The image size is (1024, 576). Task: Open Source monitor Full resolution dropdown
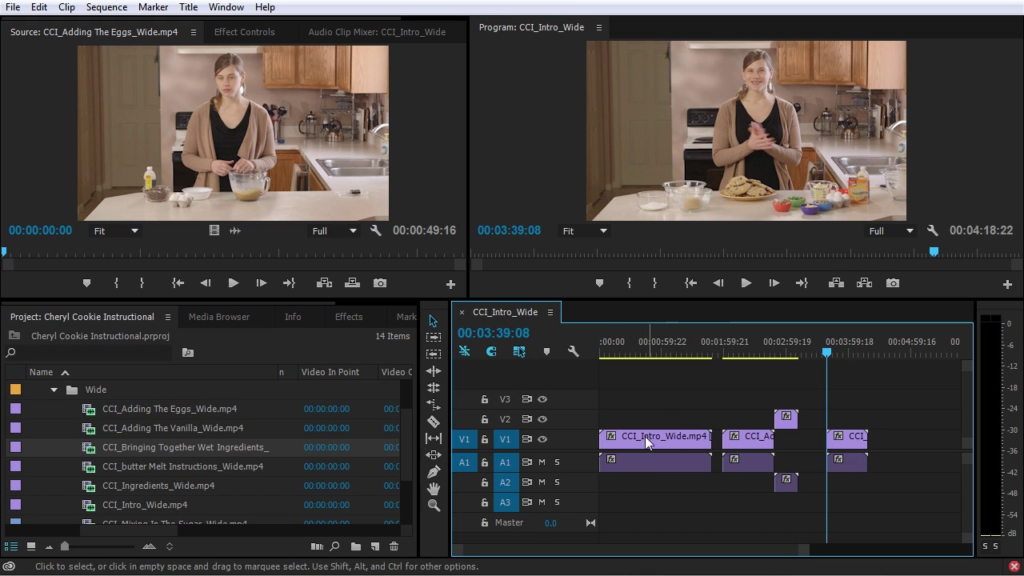pyautogui.click(x=333, y=231)
